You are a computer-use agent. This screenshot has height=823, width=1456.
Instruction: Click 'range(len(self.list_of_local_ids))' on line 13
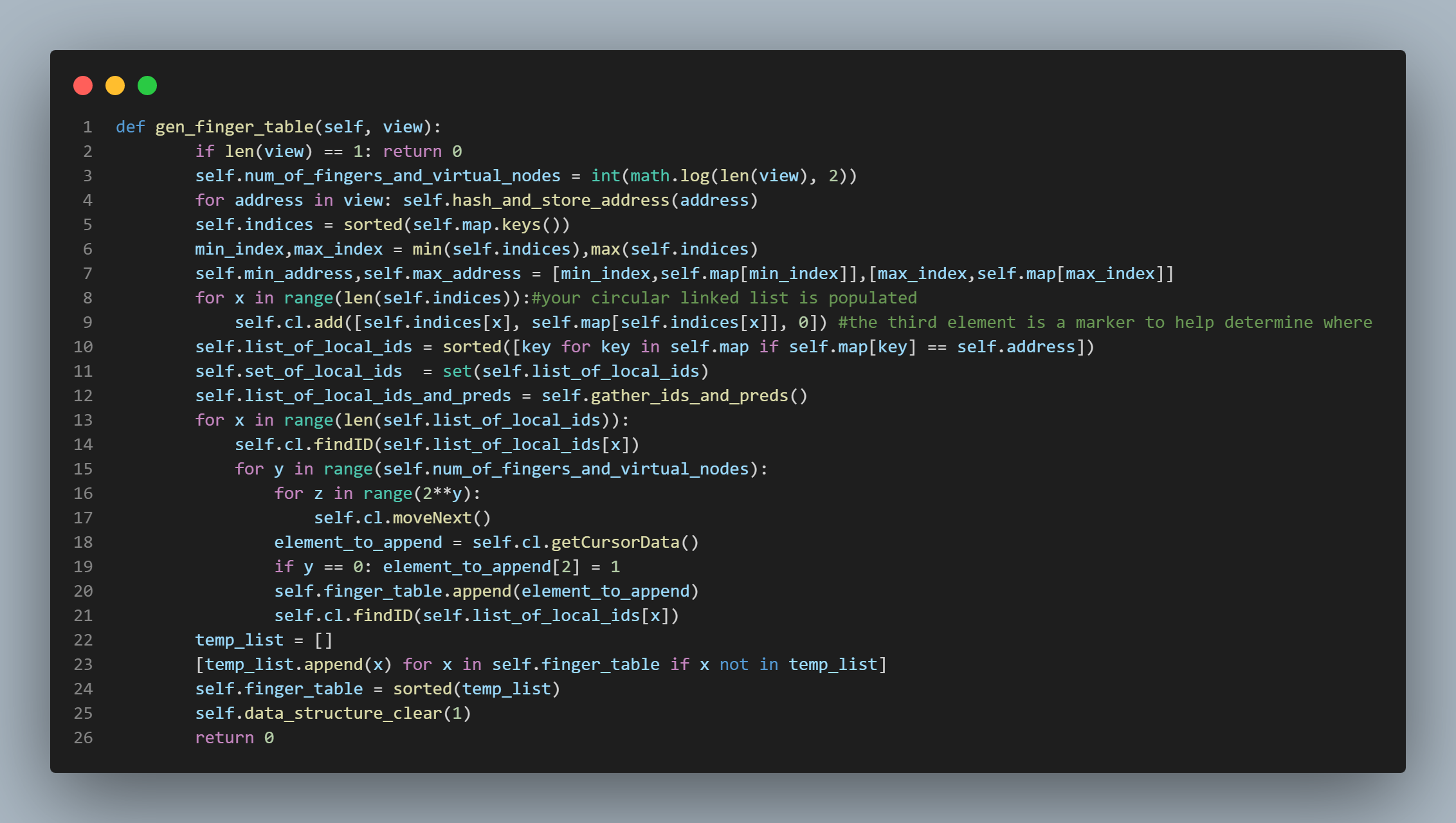tap(452, 420)
